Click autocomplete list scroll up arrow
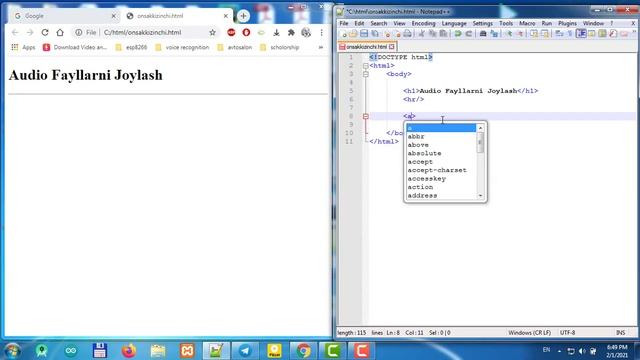The width and height of the screenshot is (640, 360). (480, 128)
